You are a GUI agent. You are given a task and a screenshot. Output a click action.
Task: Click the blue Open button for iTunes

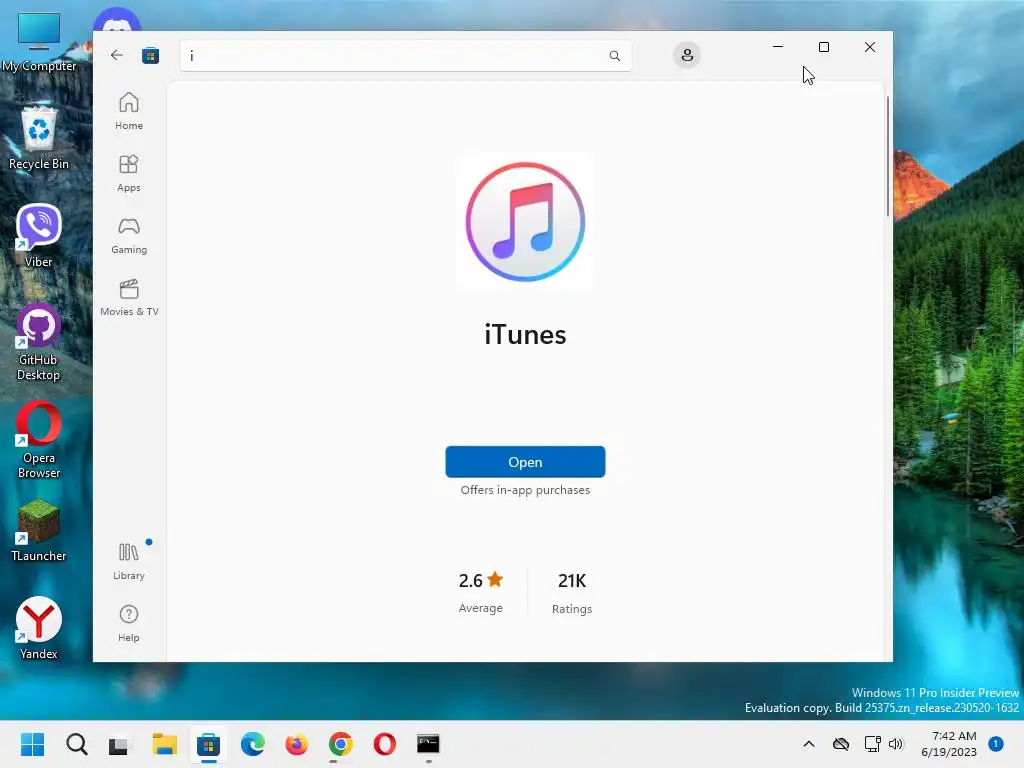[x=525, y=462]
